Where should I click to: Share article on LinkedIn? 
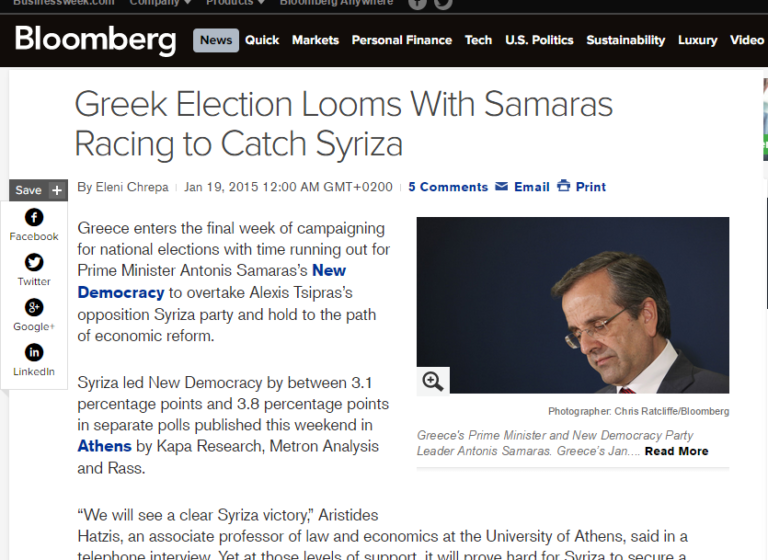(x=34, y=353)
